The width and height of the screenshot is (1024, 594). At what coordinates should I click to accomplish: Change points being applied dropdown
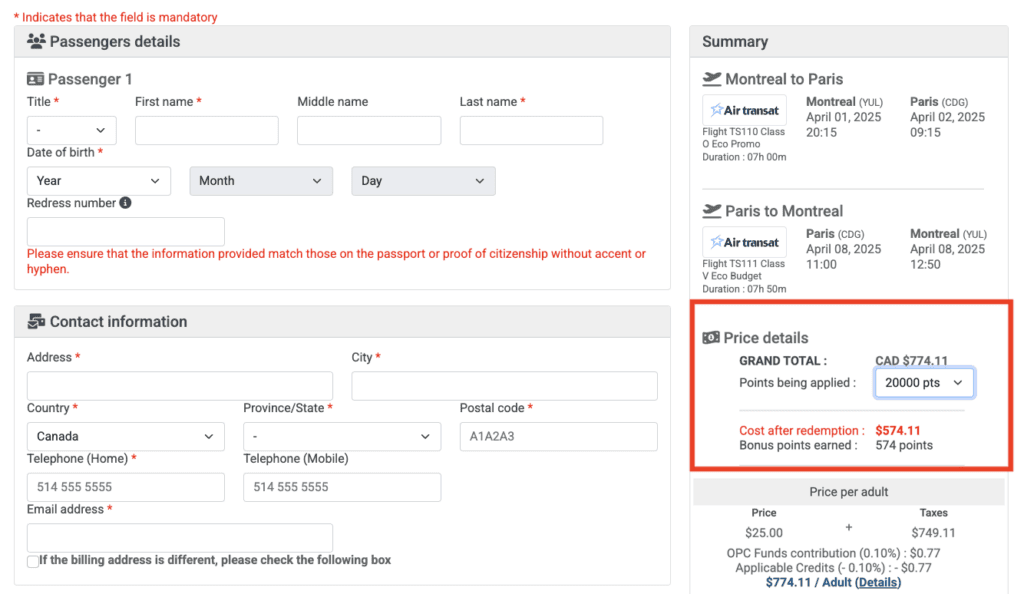924,383
